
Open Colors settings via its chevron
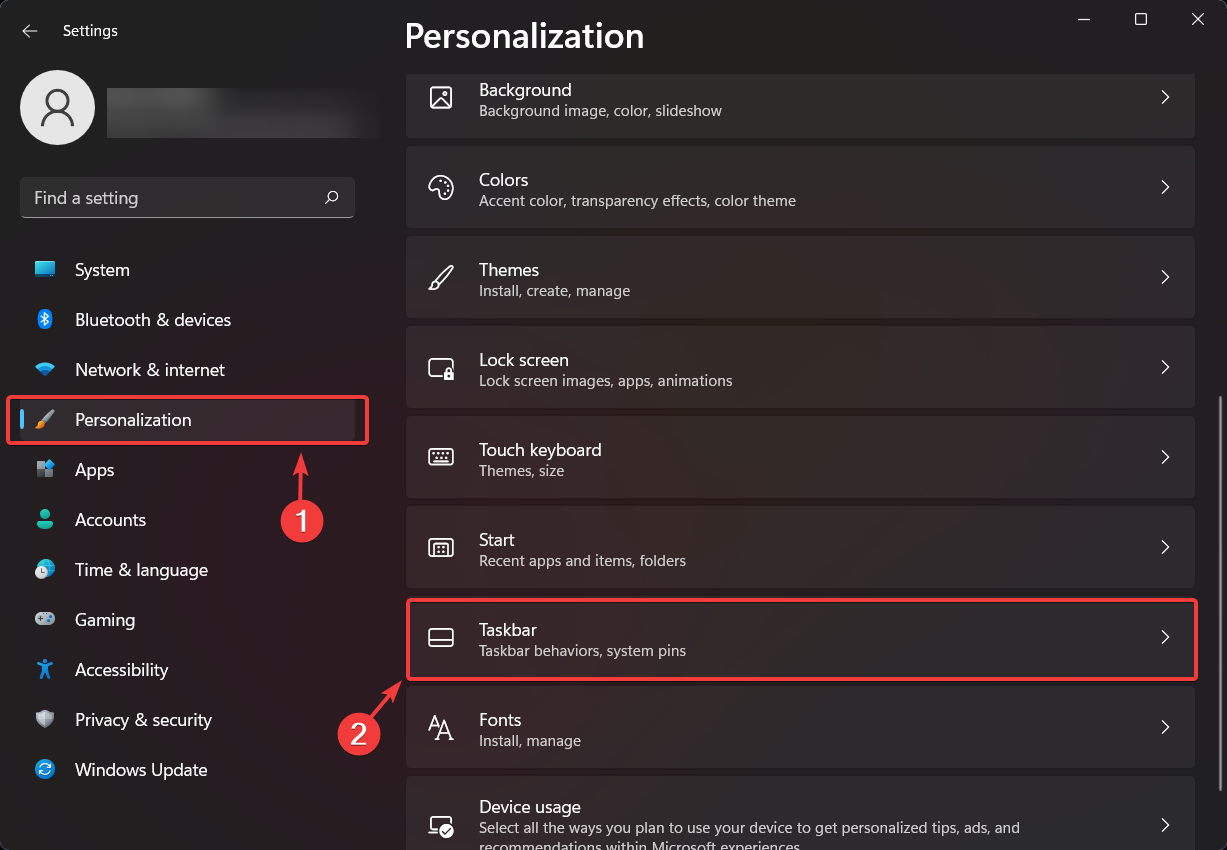pyautogui.click(x=1165, y=187)
